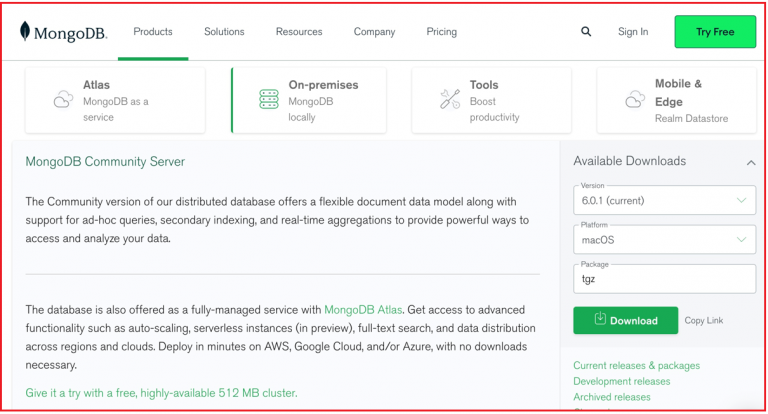
Task: Collapse the Available Downloads section
Action: 750,162
